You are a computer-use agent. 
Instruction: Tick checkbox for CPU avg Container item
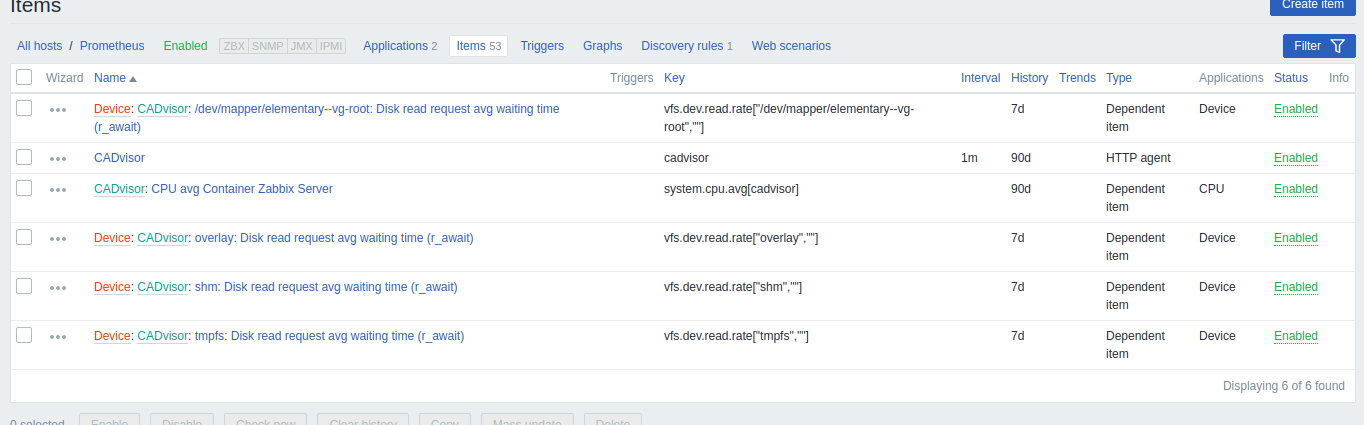coord(25,188)
